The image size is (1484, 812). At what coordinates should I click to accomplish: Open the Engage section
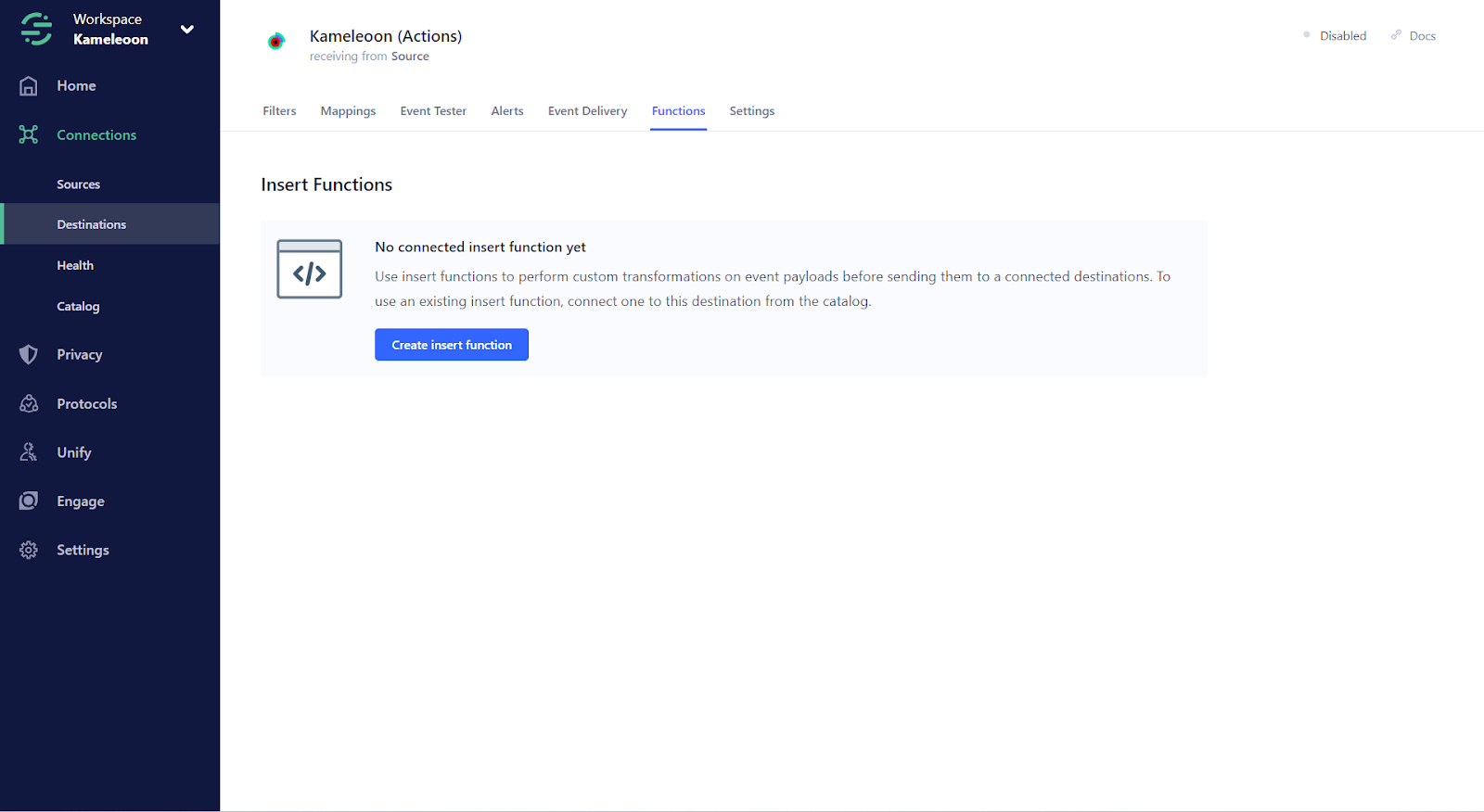pyautogui.click(x=81, y=501)
